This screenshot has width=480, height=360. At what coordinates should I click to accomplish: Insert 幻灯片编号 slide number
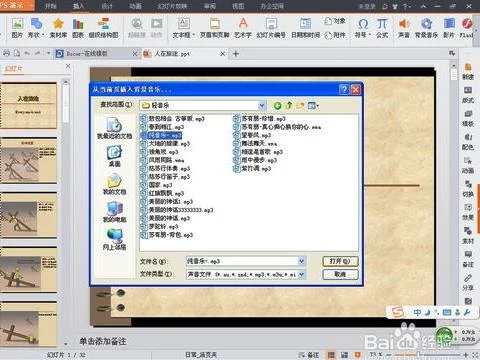tap(271, 28)
